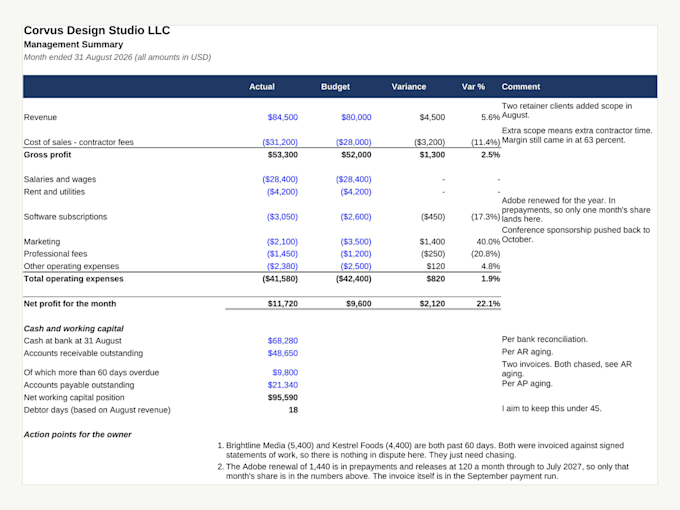680x510 pixels.
Task: Select the Budget column header
Action: tap(335, 87)
